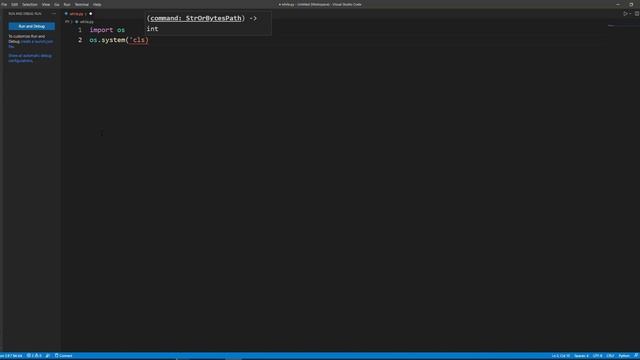
Task: Click the unsaved dot on the editor tab
Action: pos(91,13)
